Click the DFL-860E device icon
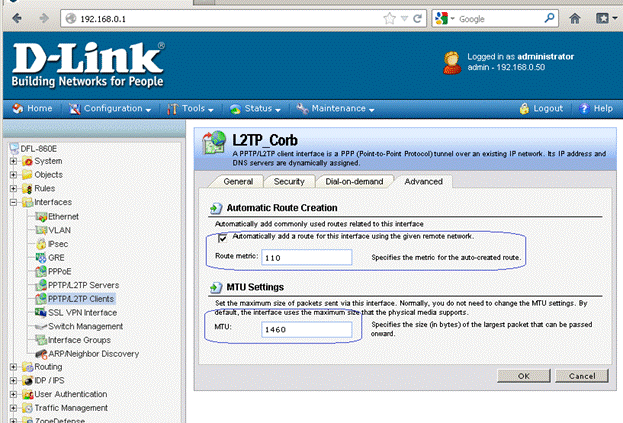Image resolution: width=623 pixels, height=423 pixels. pos(14,149)
